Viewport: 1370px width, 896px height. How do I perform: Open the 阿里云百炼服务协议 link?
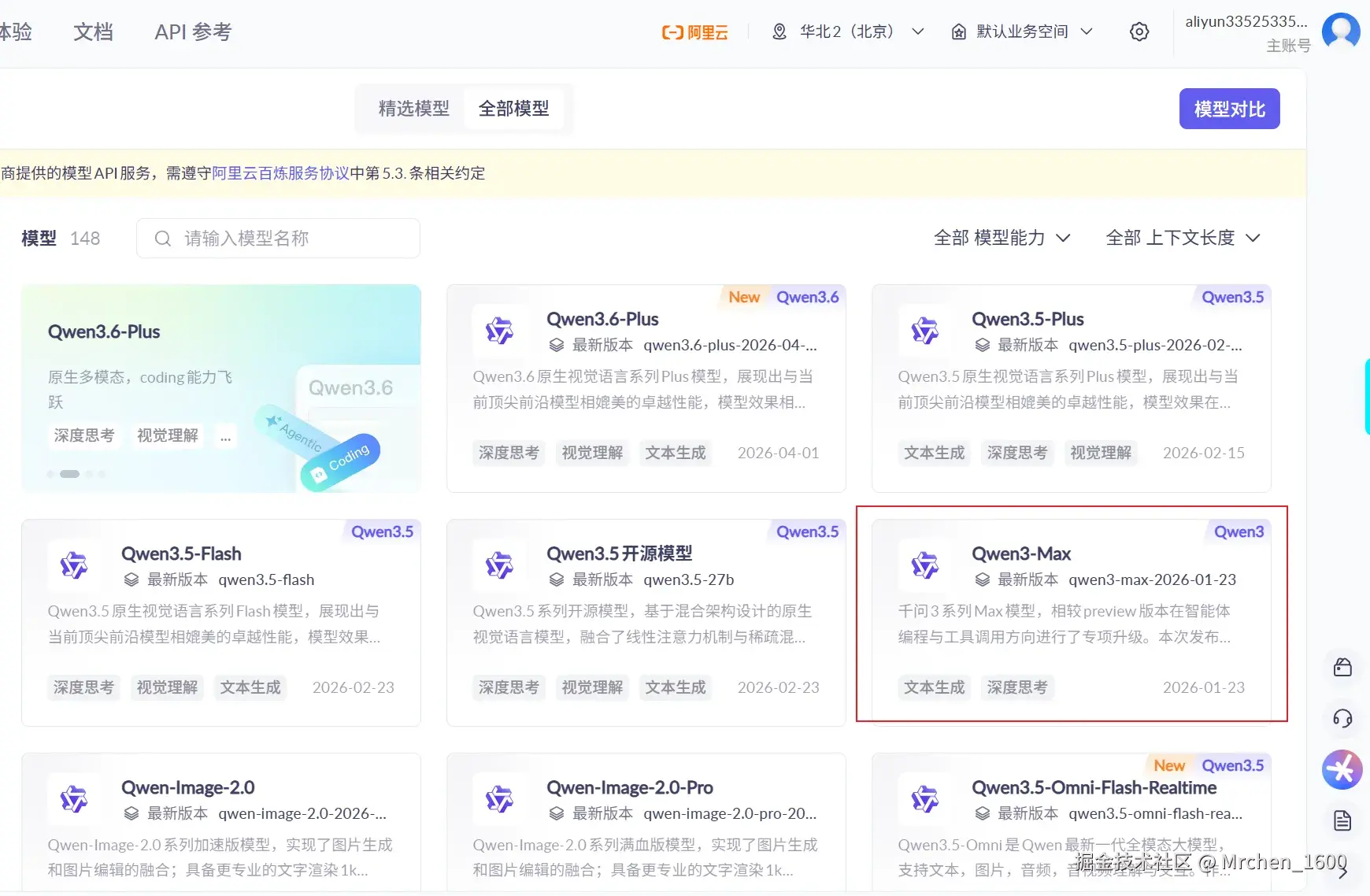[280, 173]
